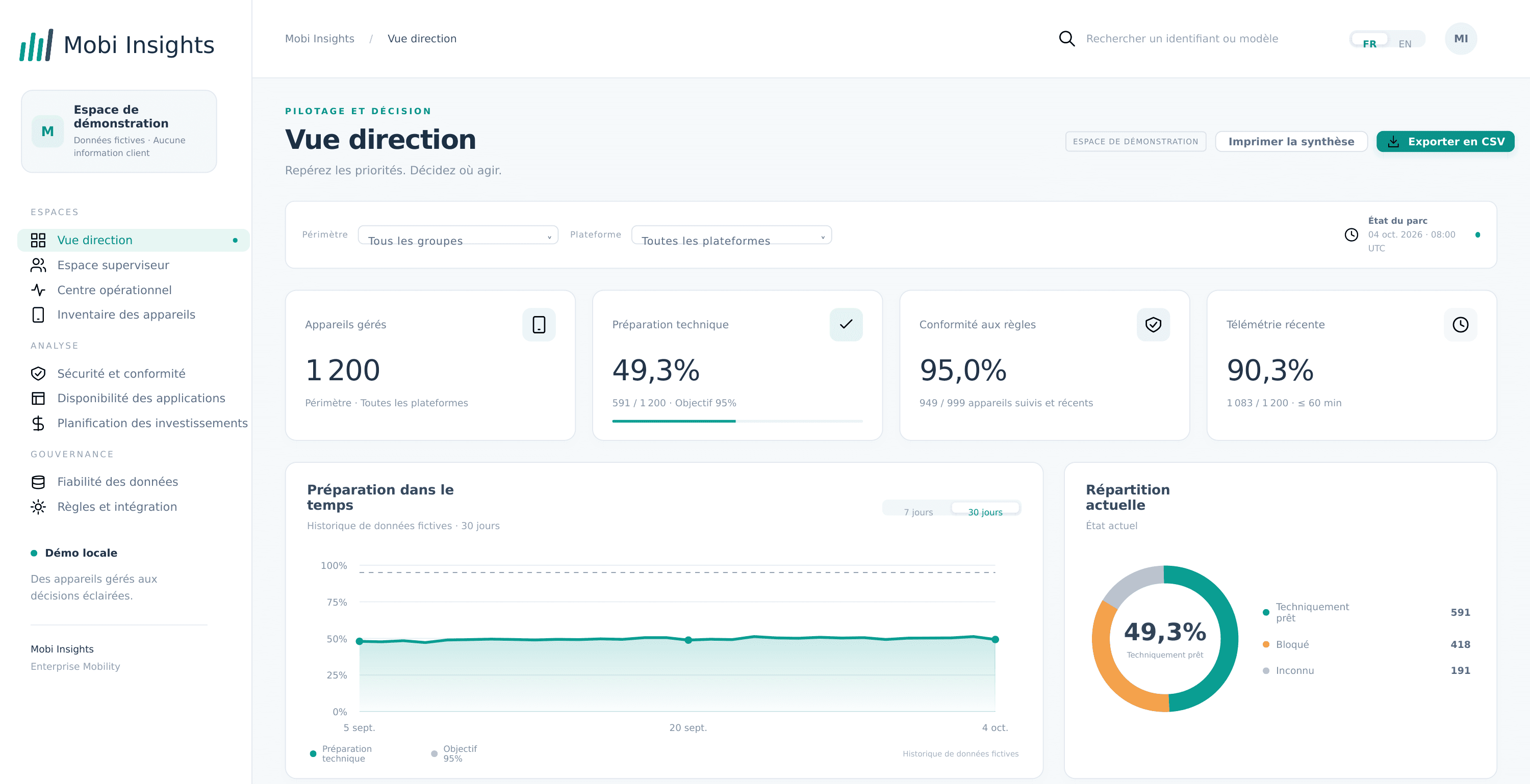
Task: Click the Inventaire des appareils phone icon
Action: click(38, 315)
